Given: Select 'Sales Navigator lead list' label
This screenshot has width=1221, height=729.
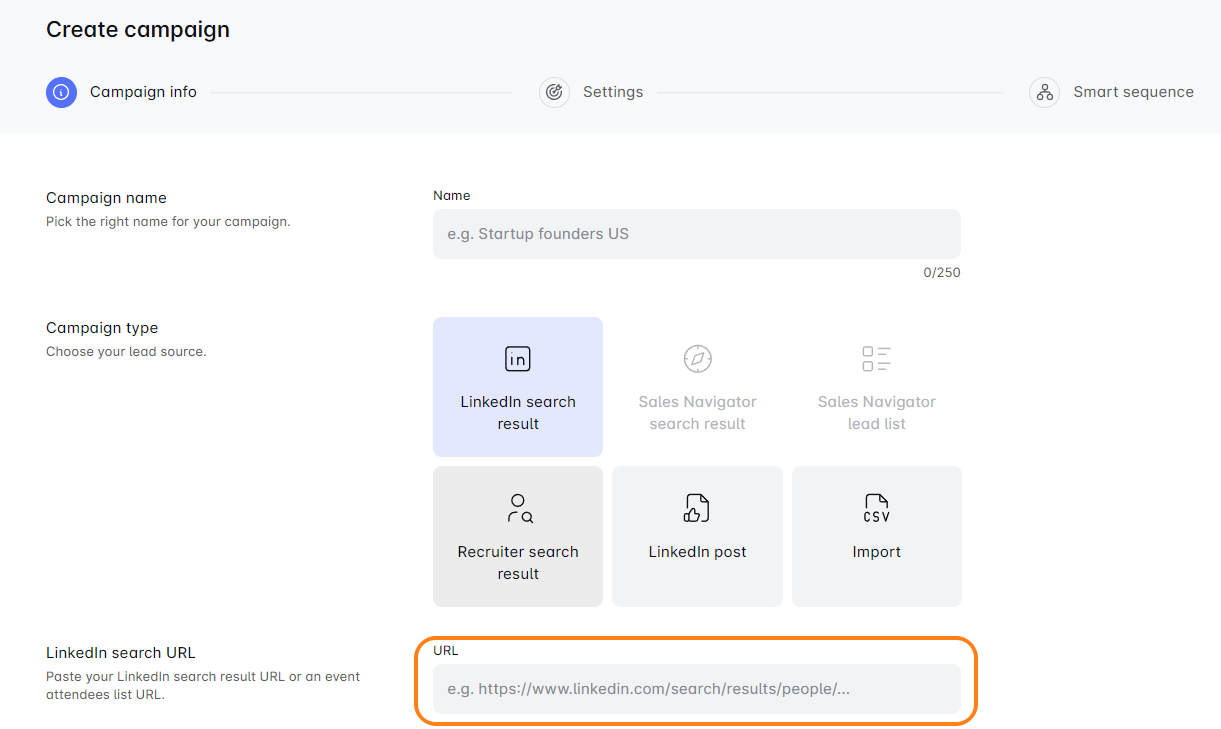Looking at the screenshot, I should coord(876,412).
